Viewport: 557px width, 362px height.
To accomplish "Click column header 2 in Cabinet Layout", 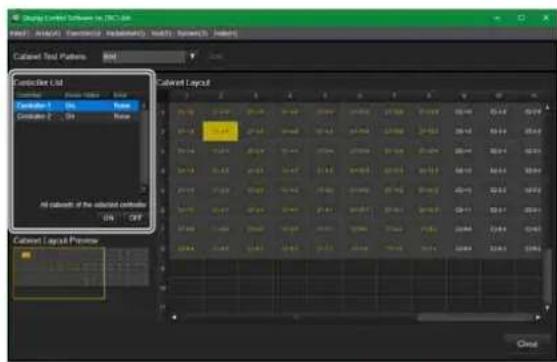I will pyautogui.click(x=220, y=96).
